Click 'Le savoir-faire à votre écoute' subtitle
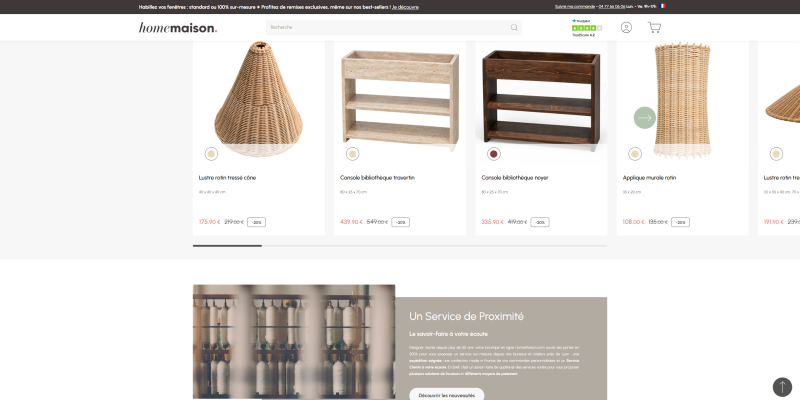The image size is (800, 400). tap(448, 334)
